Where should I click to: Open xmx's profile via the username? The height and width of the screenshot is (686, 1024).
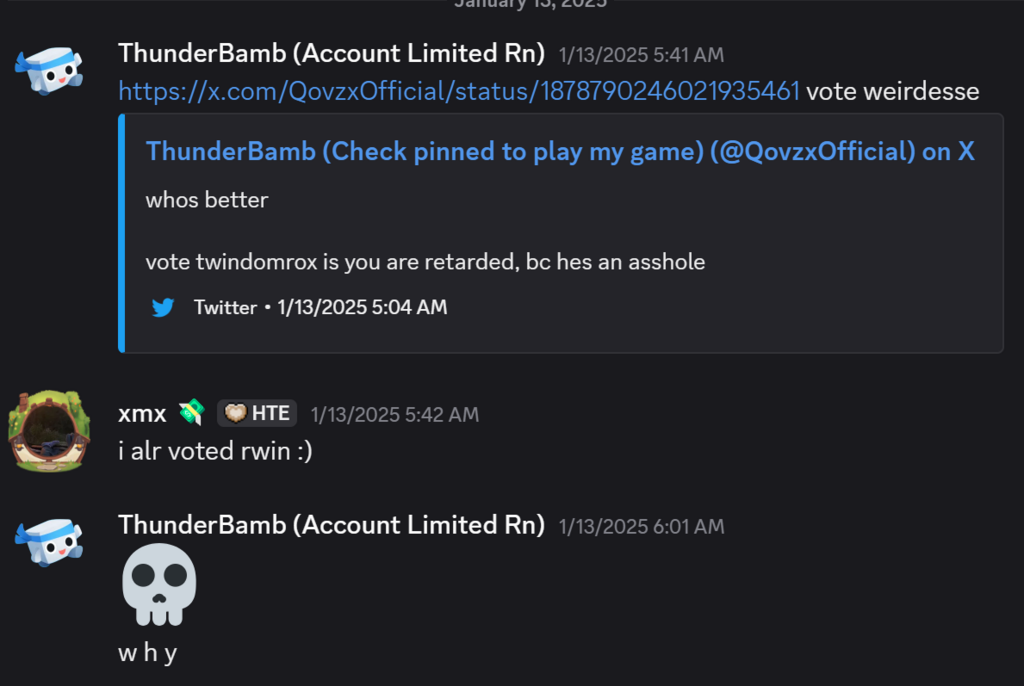click(x=142, y=413)
